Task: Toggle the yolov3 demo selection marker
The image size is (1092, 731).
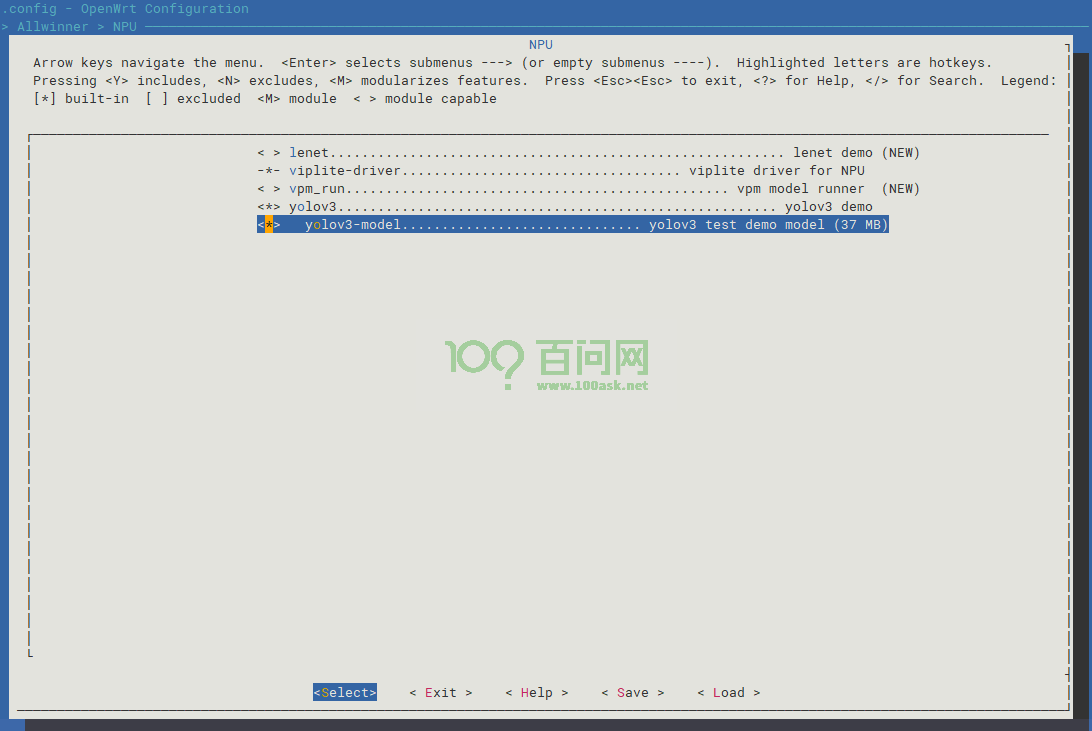Action: (x=268, y=207)
